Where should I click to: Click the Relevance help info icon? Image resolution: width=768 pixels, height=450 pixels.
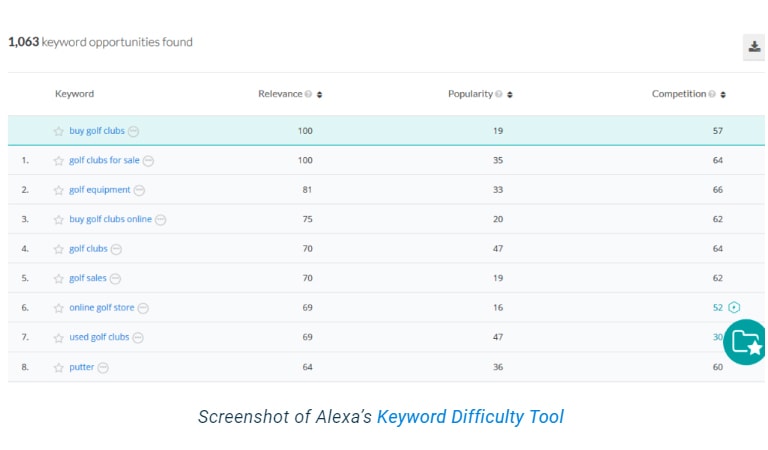click(x=308, y=94)
